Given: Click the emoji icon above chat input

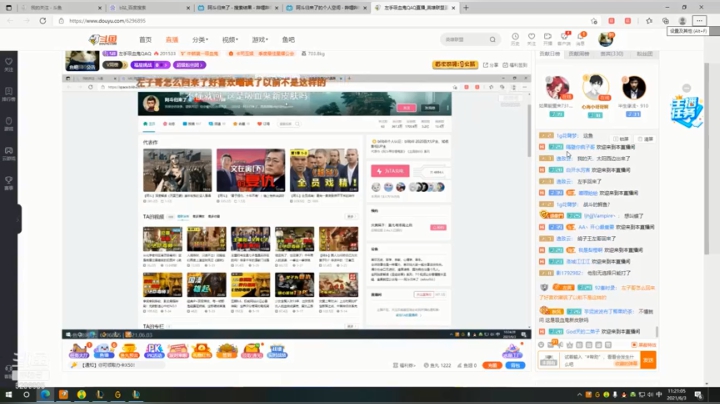Looking at the screenshot, I should tap(541, 345).
